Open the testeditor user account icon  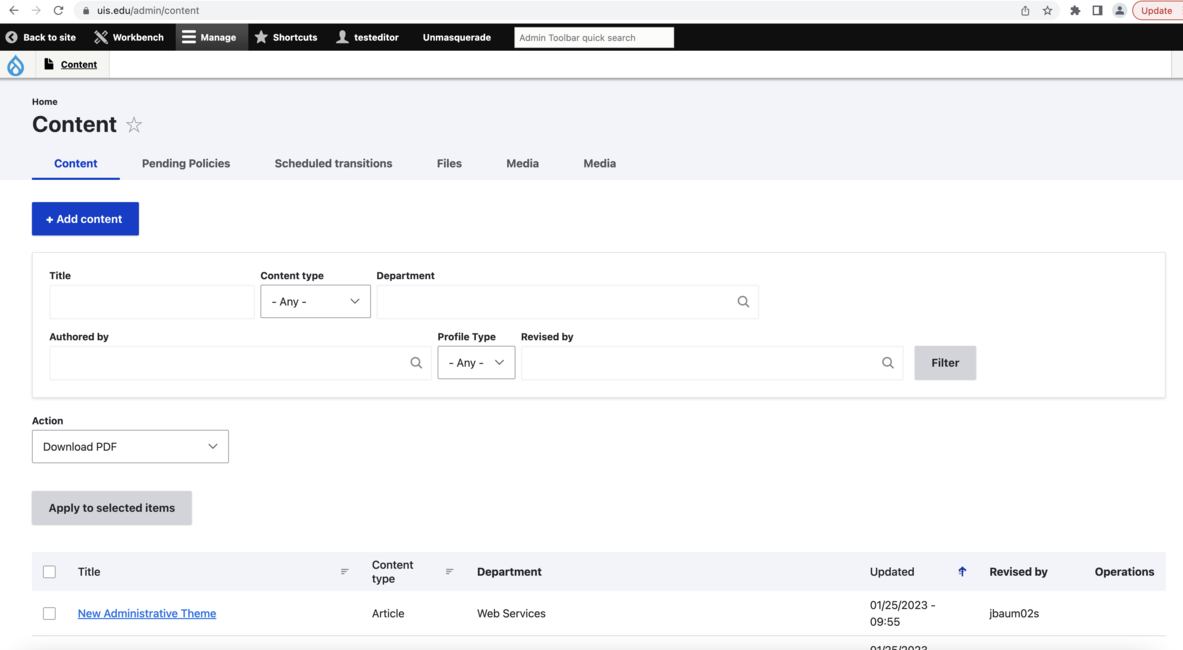pos(341,37)
